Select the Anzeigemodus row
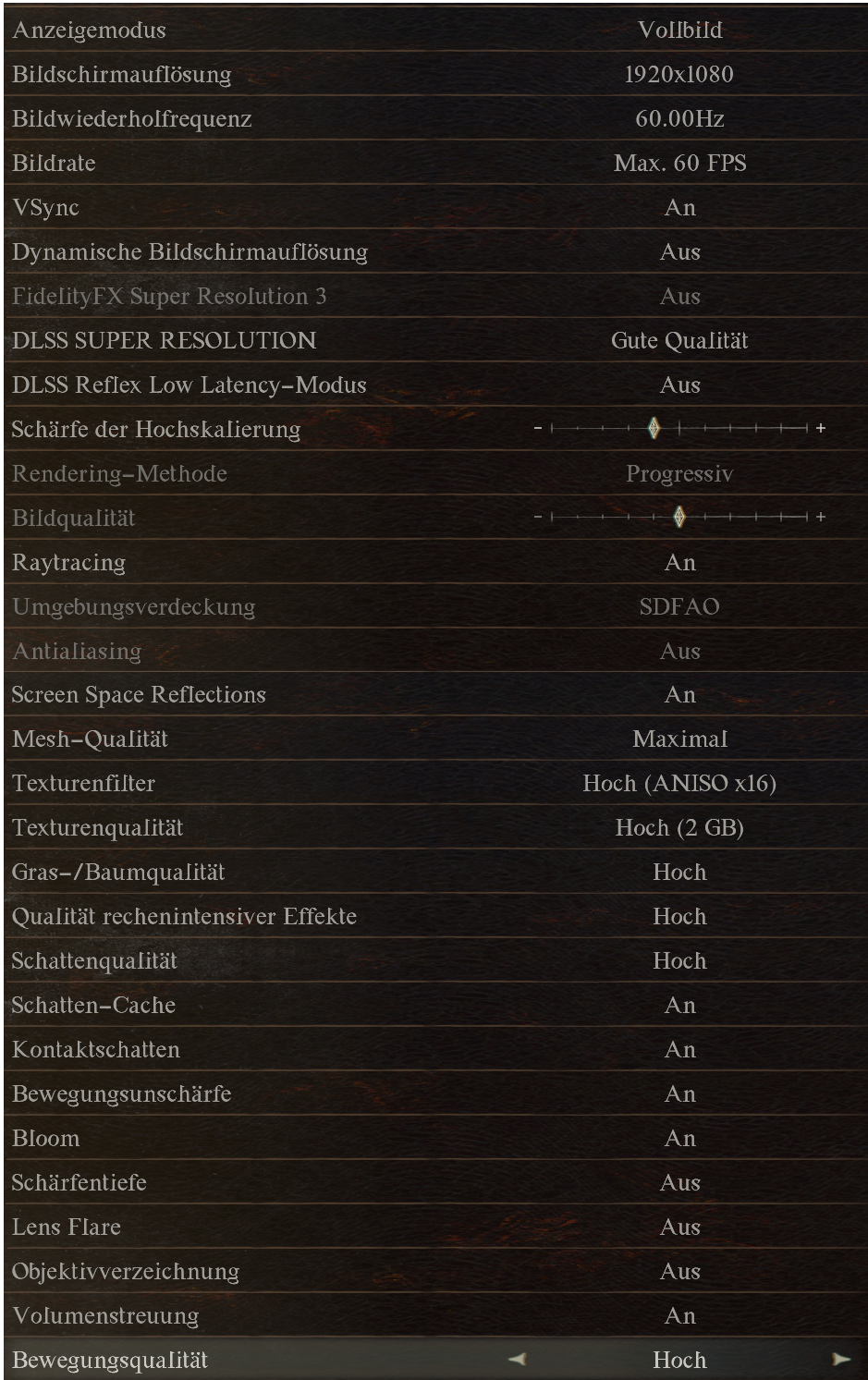Screen dimensions: 868x1380 point(434,31)
